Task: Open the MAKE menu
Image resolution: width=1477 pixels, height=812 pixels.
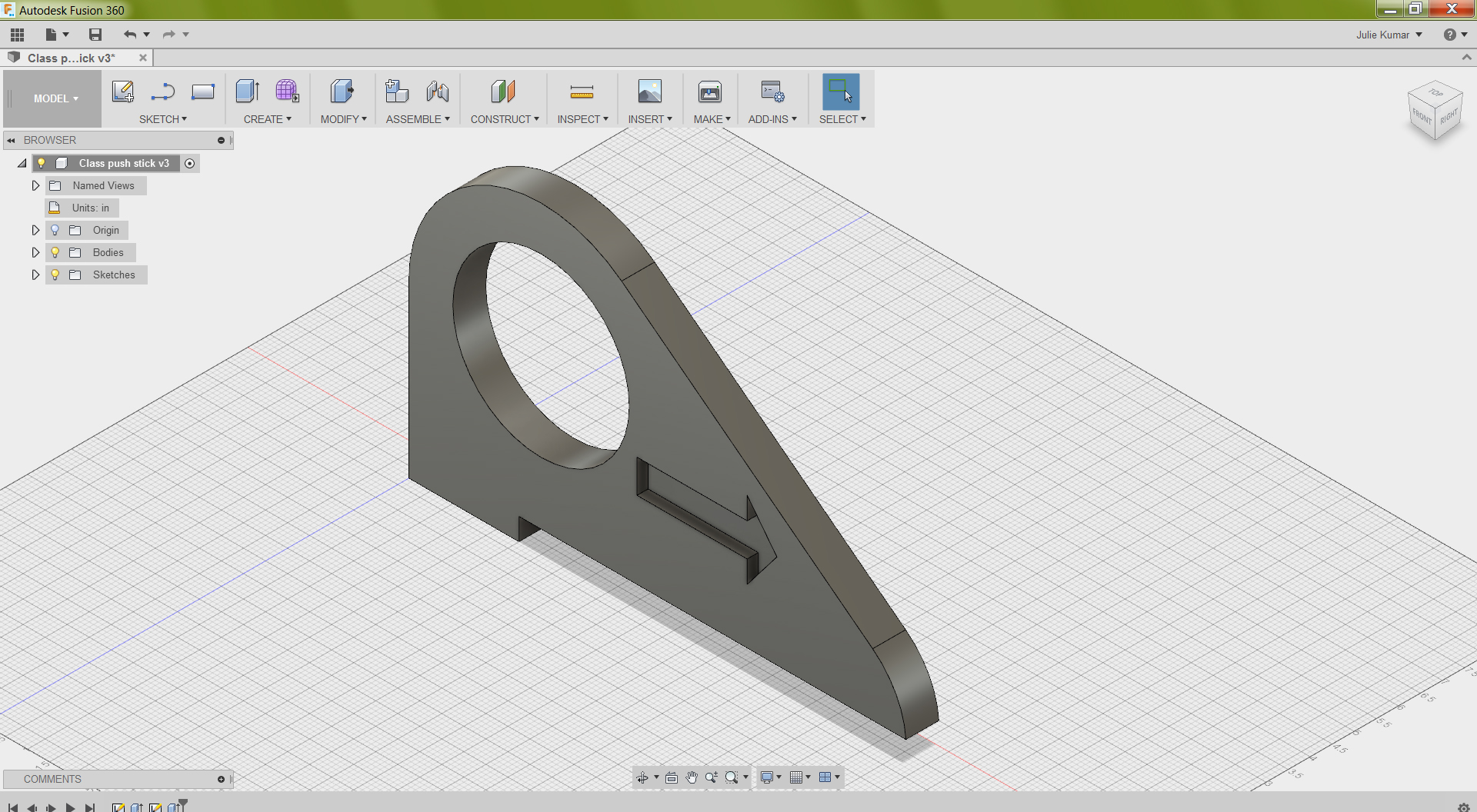Action: 712,119
